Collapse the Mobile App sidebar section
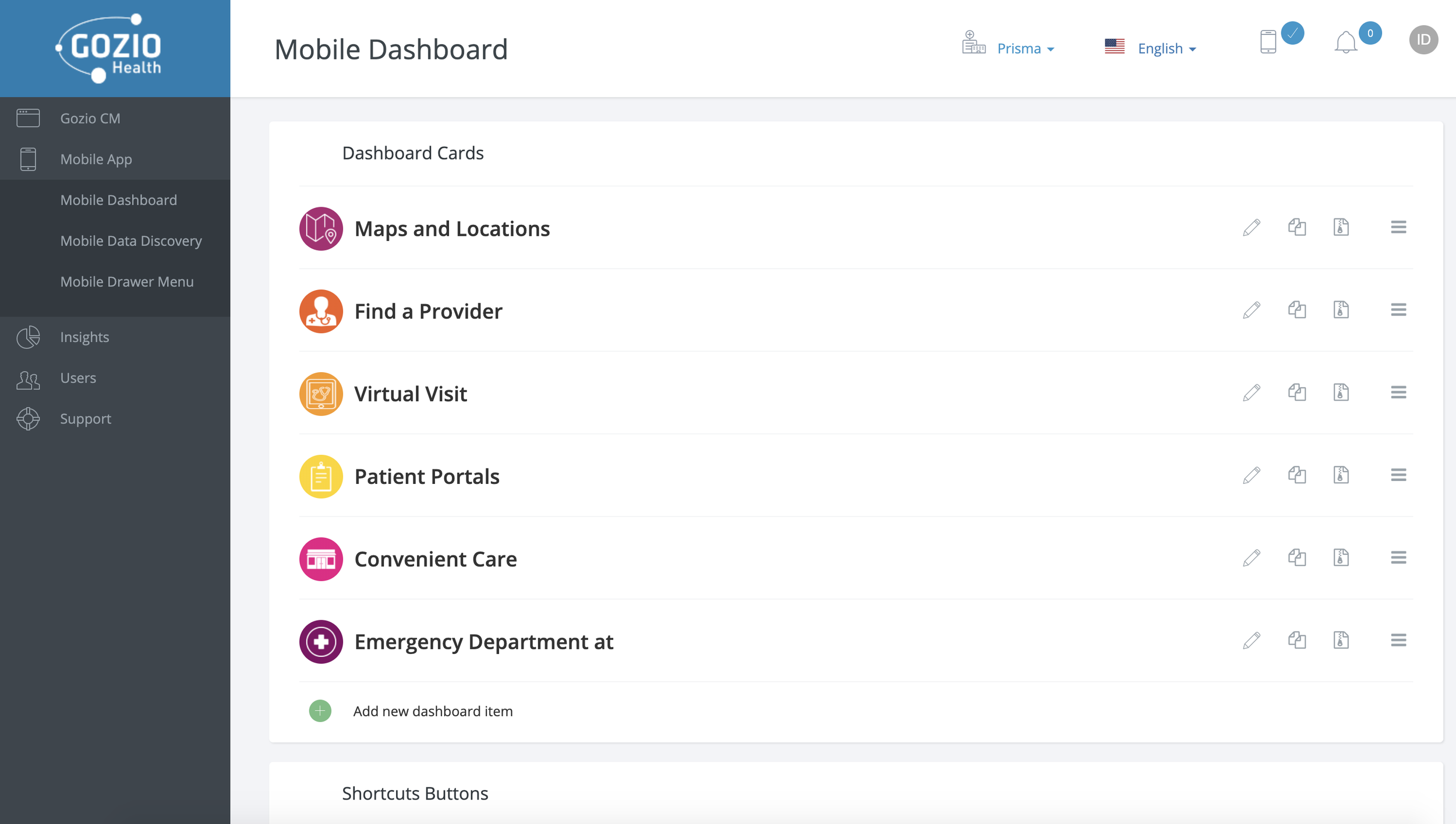Image resolution: width=1456 pixels, height=824 pixels. coord(96,159)
